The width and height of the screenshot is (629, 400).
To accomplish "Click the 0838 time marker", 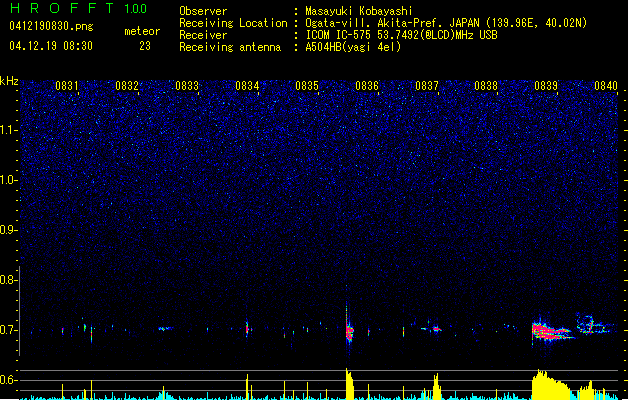I will 486,86.
